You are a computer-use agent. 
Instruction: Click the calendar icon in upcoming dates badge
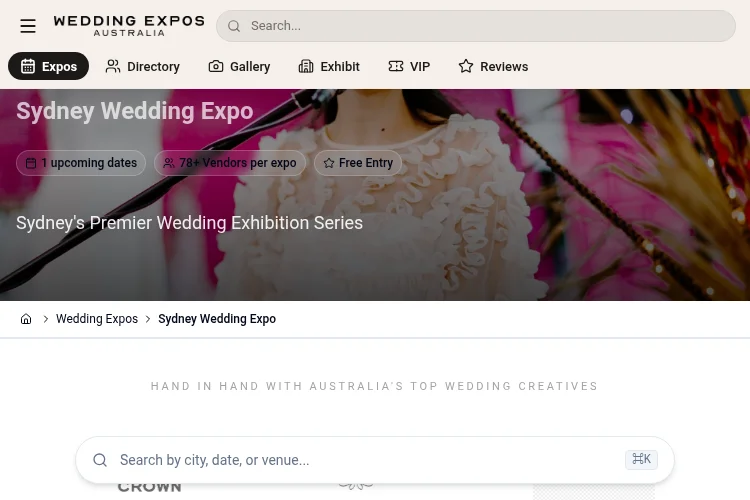31,163
